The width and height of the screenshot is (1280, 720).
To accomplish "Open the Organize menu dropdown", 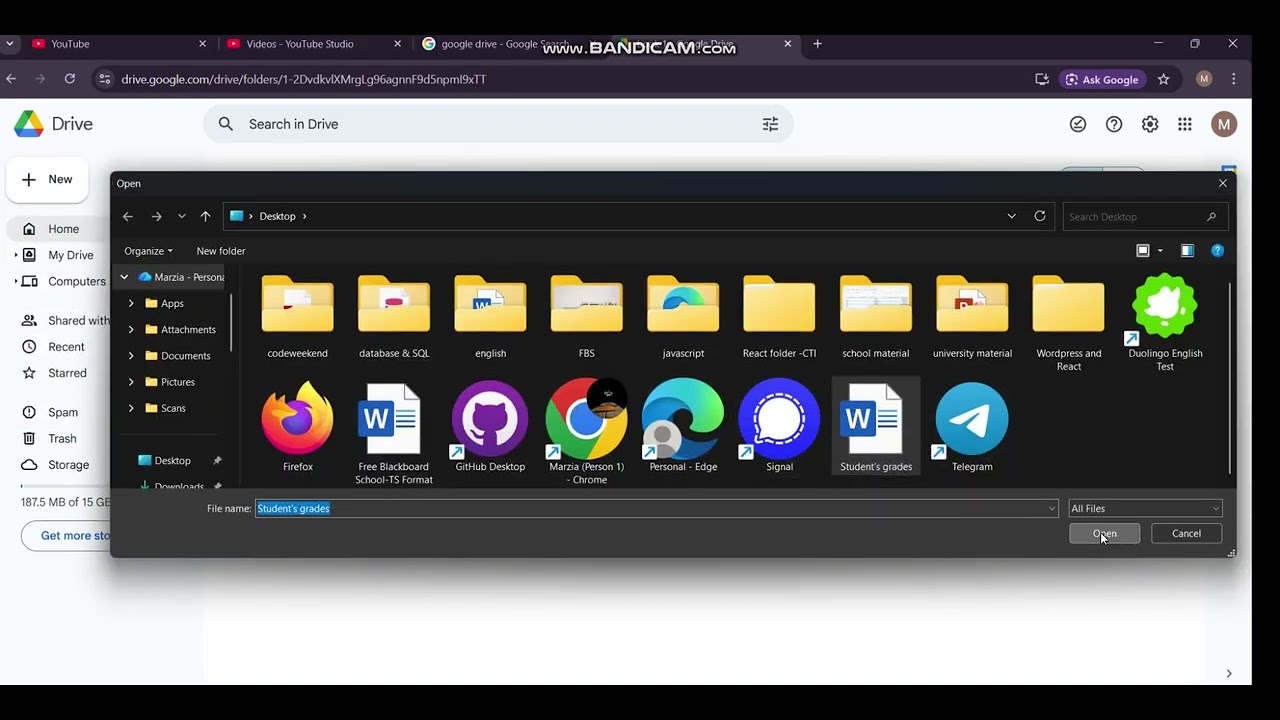I will (x=148, y=251).
